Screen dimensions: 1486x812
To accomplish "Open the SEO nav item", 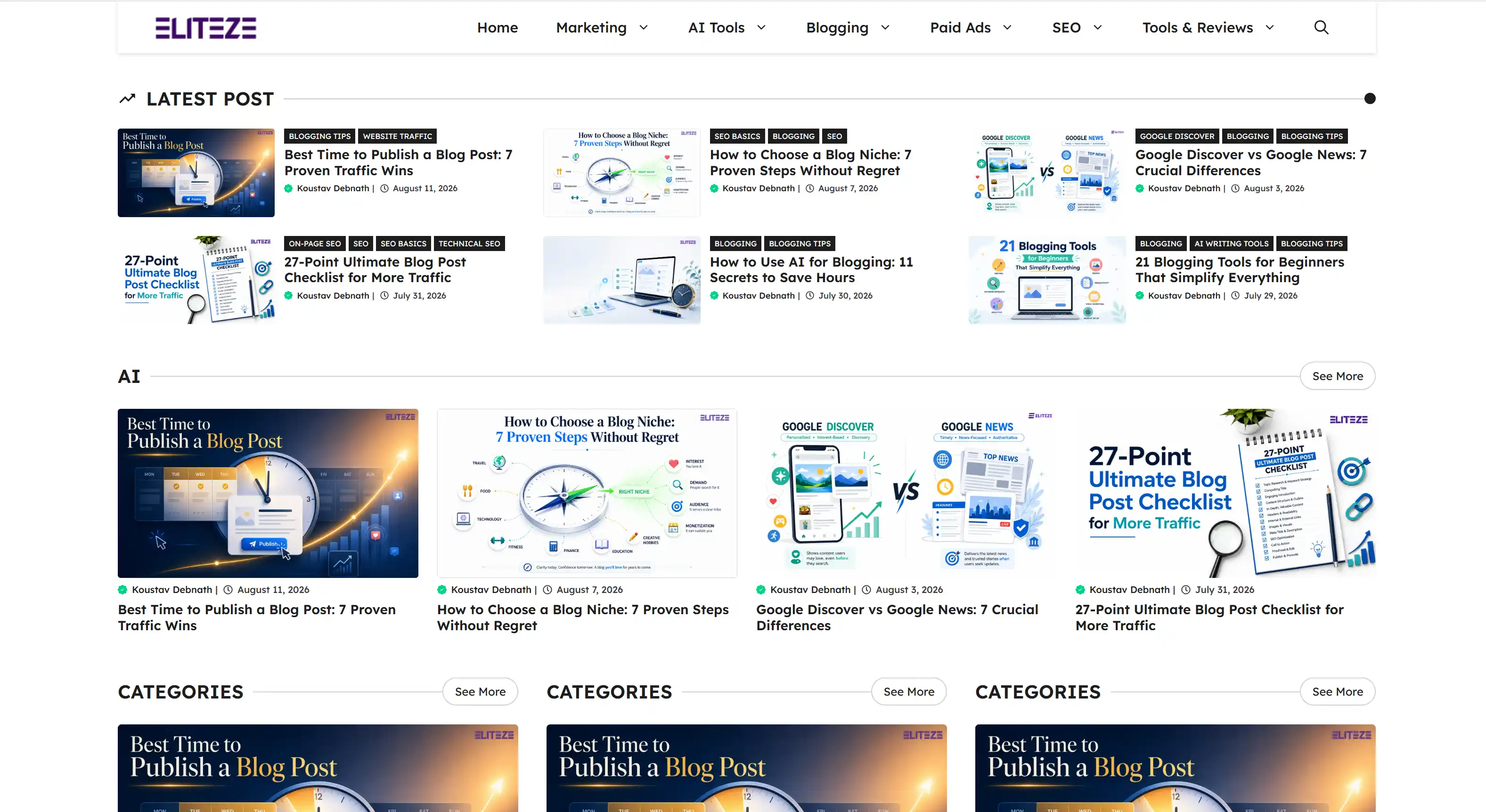I will (x=1066, y=28).
